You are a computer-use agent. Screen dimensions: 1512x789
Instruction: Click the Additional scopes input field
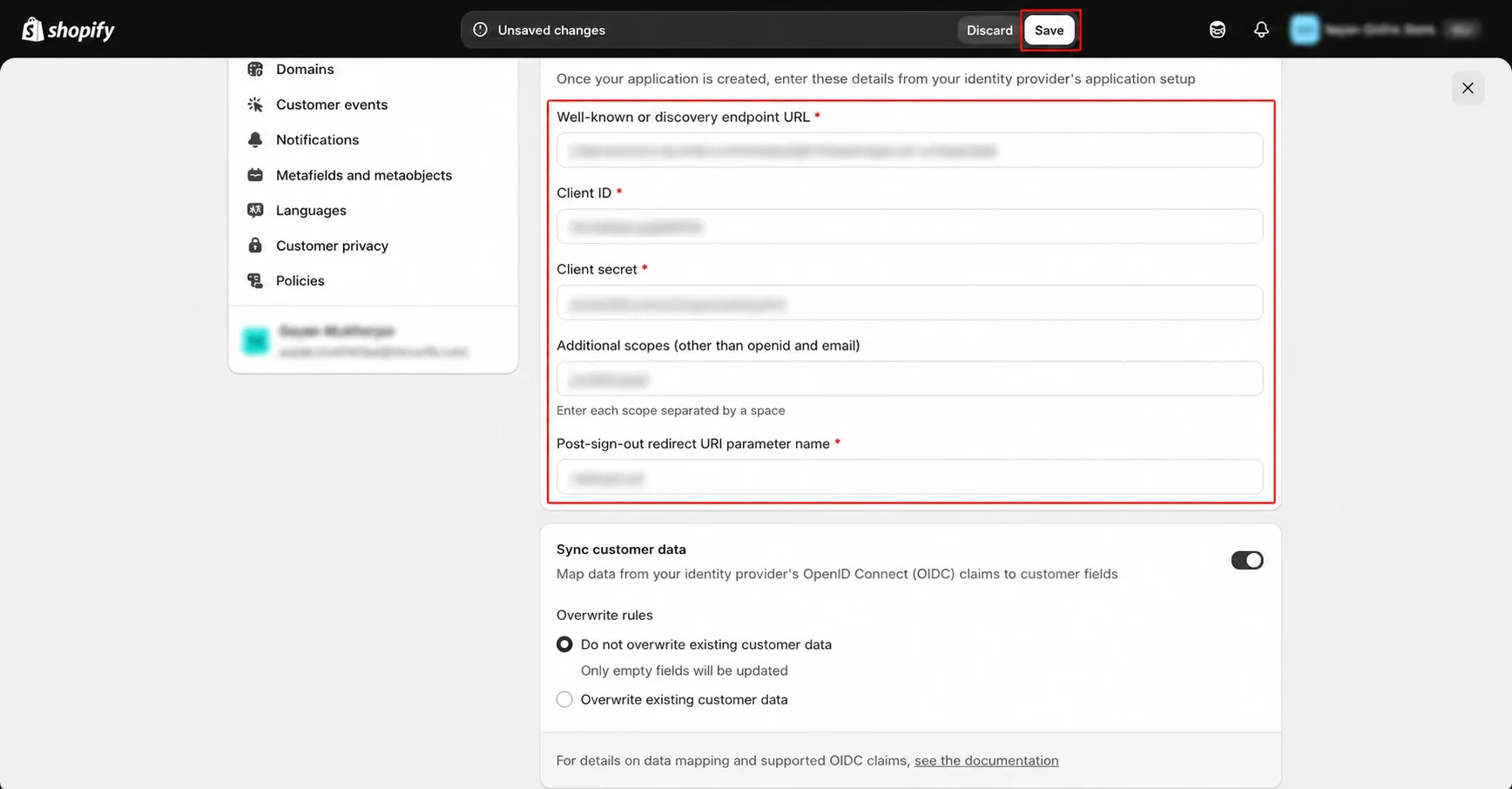pyautogui.click(x=909, y=379)
